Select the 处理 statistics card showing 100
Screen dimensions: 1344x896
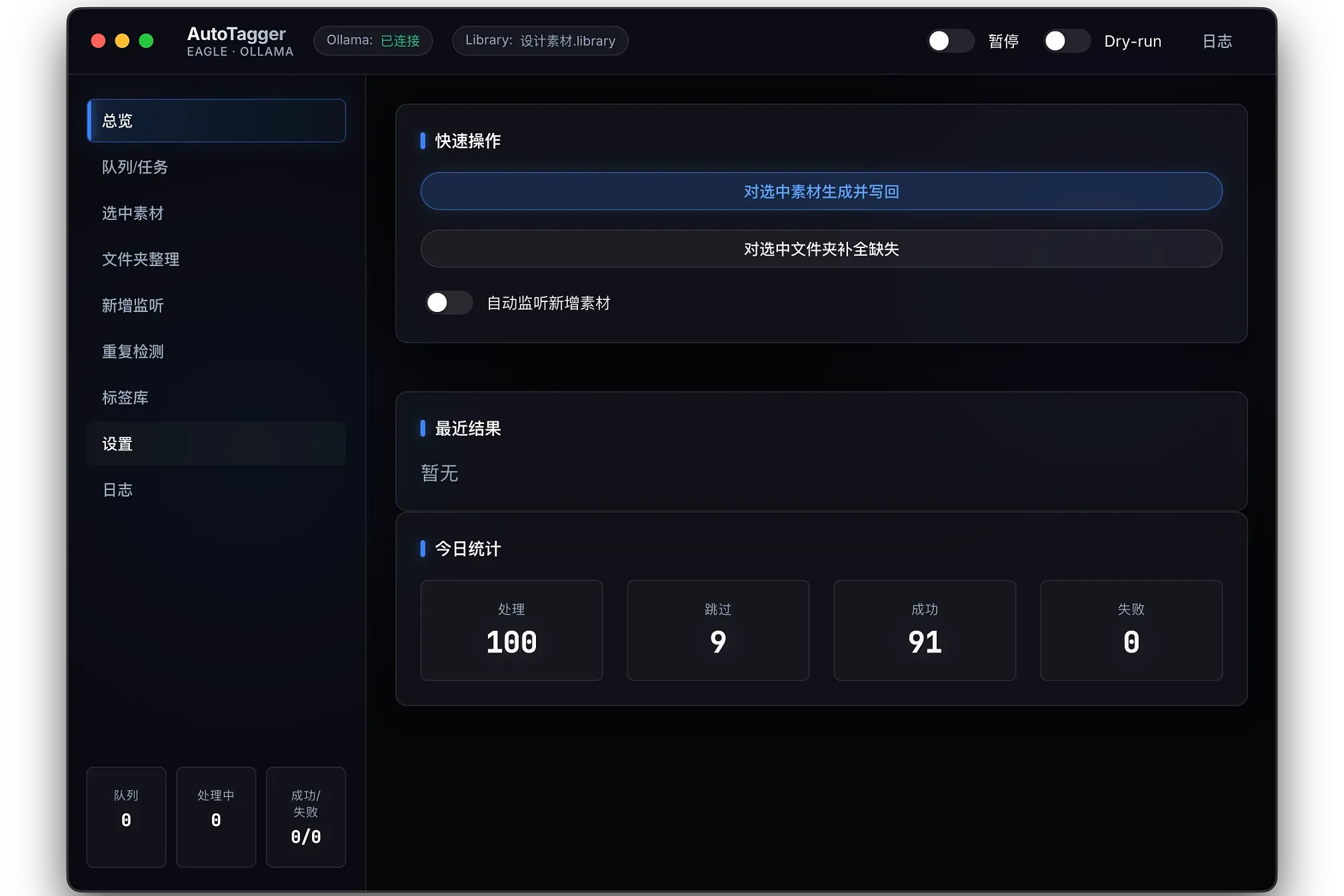[511, 630]
